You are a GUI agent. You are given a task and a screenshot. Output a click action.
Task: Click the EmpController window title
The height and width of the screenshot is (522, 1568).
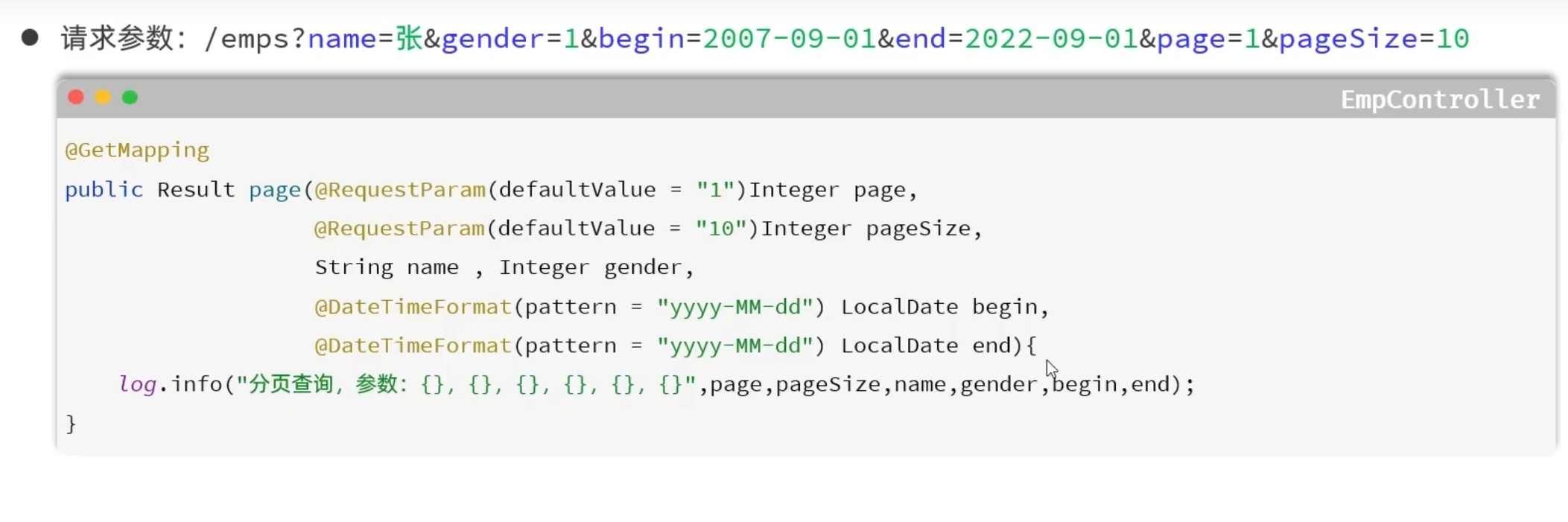1439,99
